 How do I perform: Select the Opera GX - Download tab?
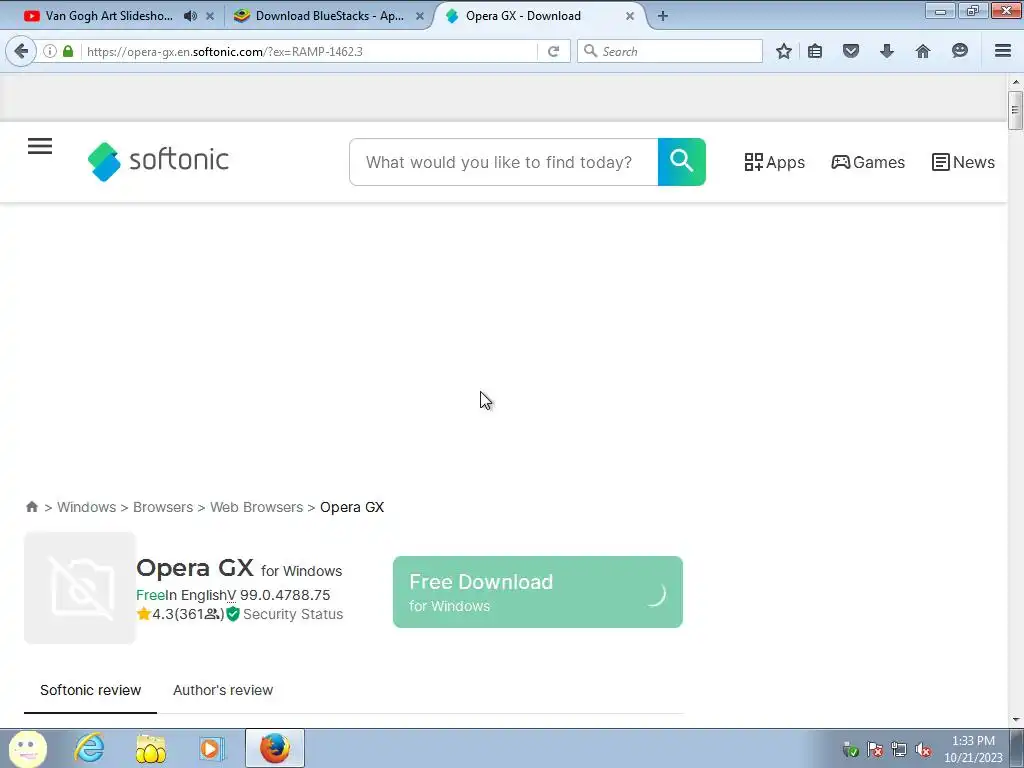point(522,16)
